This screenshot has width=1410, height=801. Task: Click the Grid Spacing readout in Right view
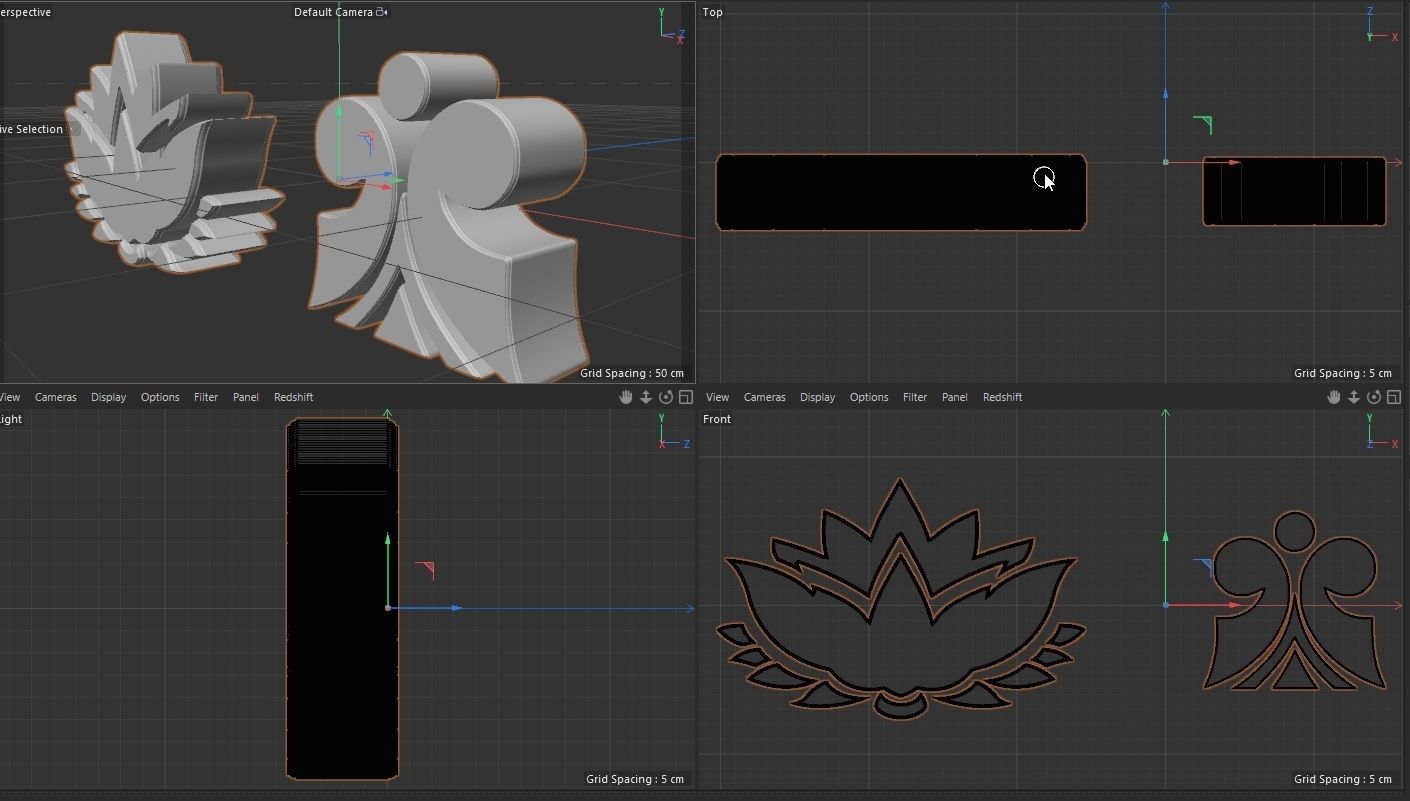[635, 779]
